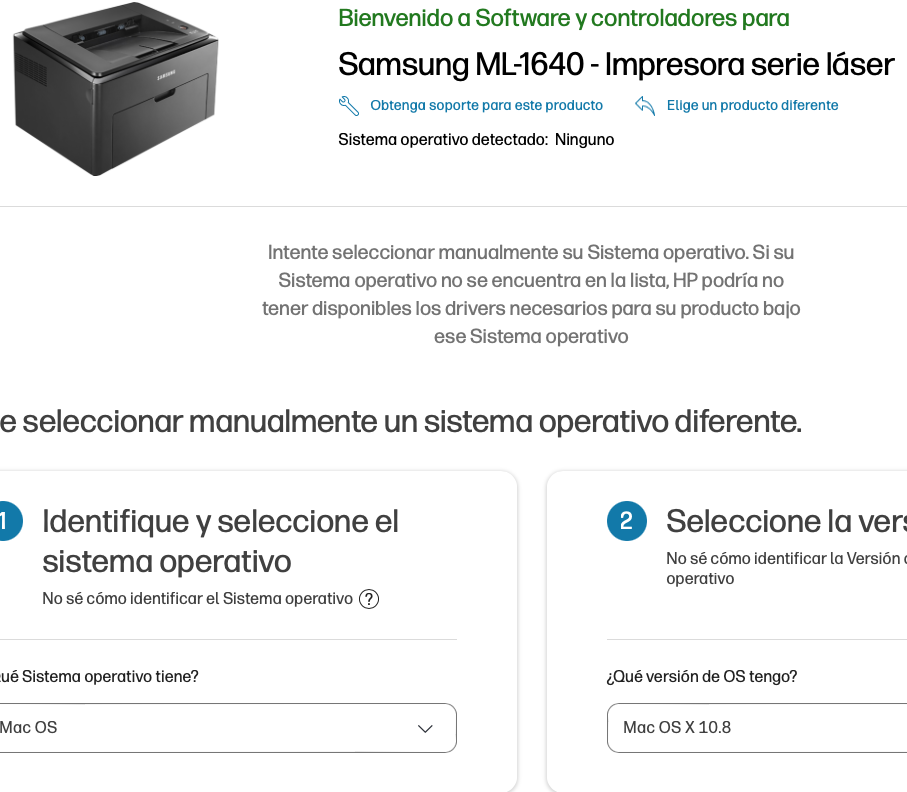Screen dimensions: 907x792
Task: Expand the Mac OS dropdown chevron
Action: [425, 728]
